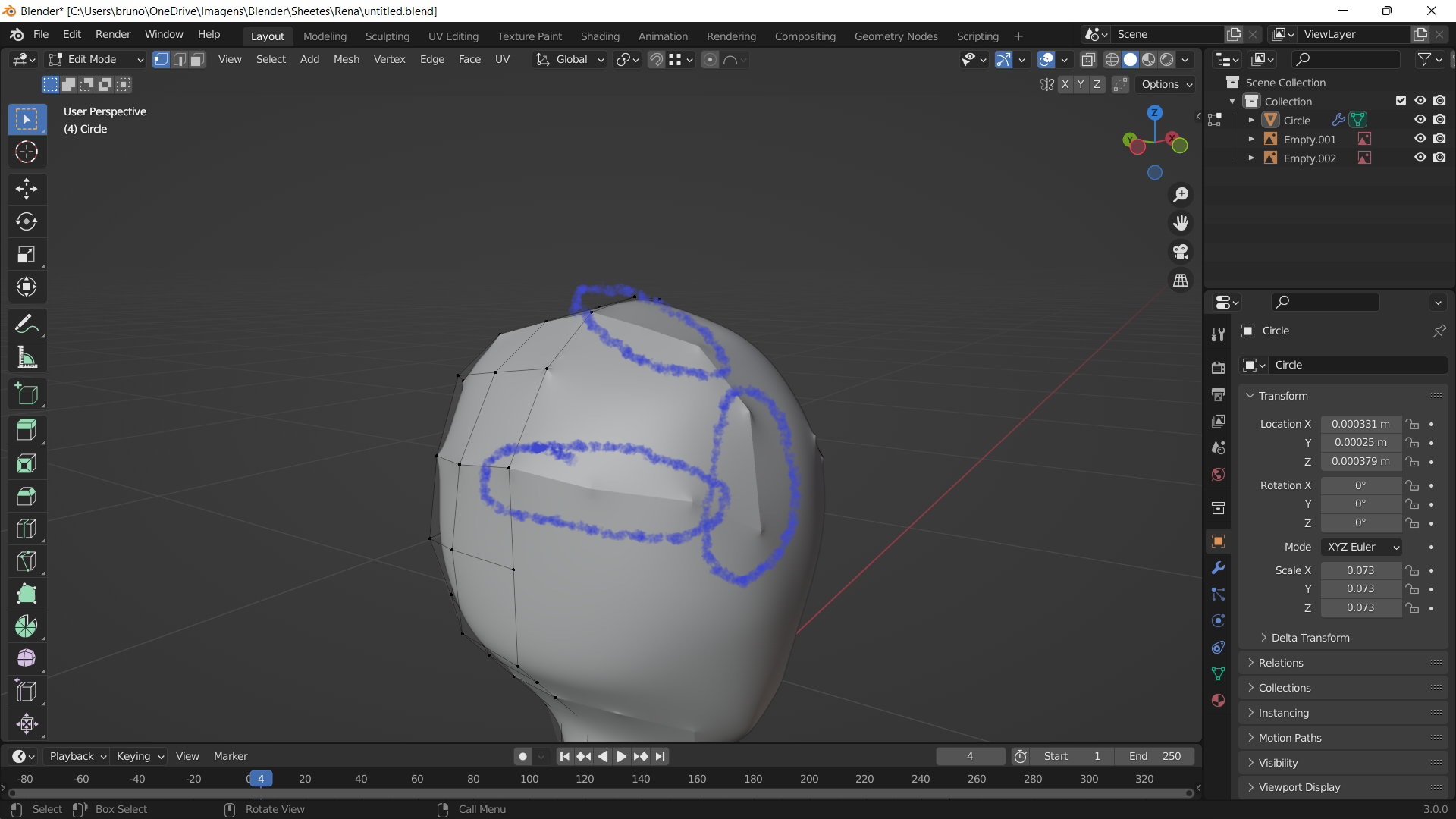Image resolution: width=1456 pixels, height=819 pixels.
Task: Select the Spin tool
Action: 27,626
